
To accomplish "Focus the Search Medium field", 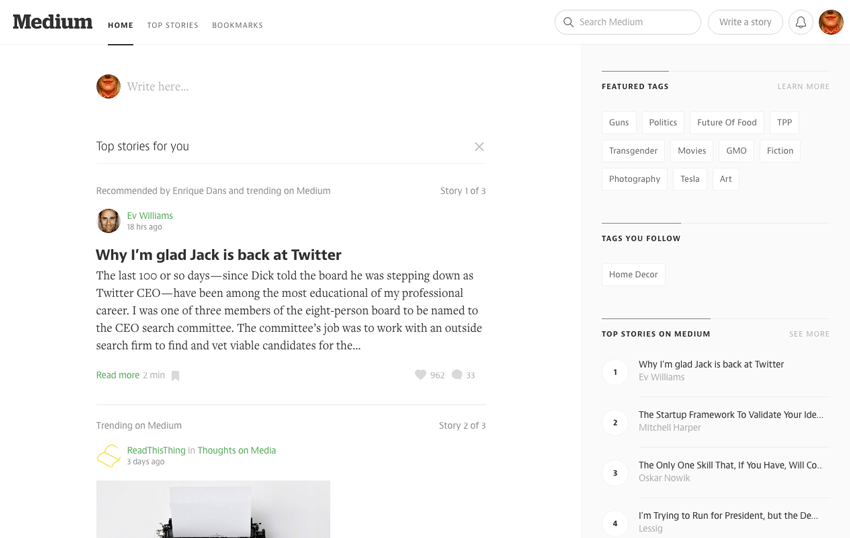I will pyautogui.click(x=628, y=22).
